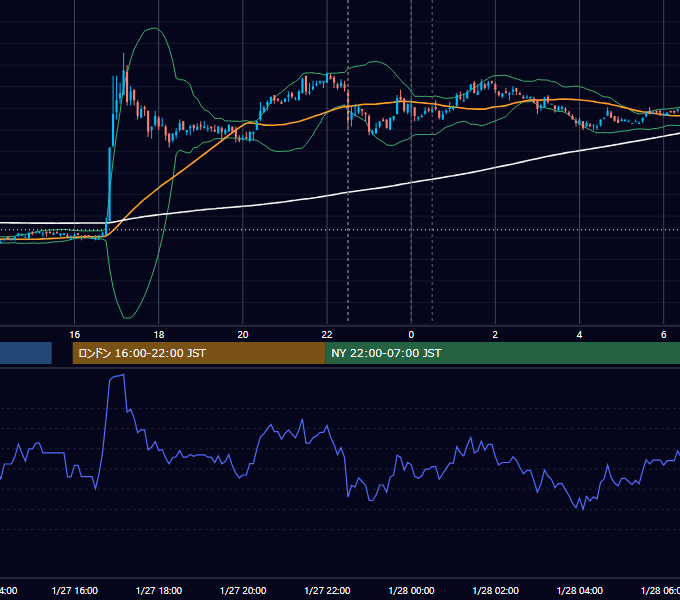Click hour label 20 on upper axis

[x=243, y=334]
